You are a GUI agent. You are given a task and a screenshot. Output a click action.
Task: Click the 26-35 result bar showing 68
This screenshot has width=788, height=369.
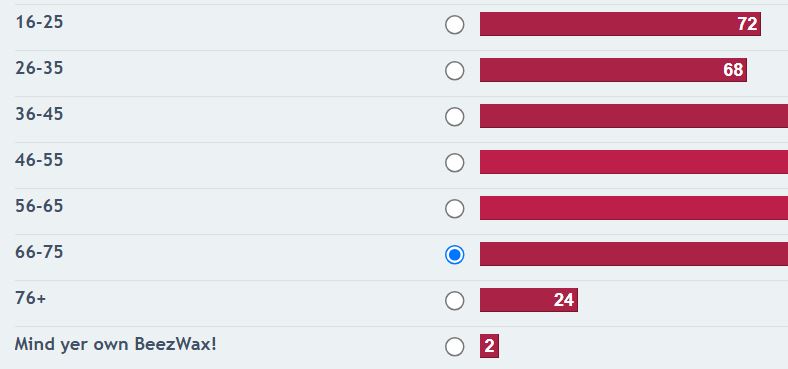pyautogui.click(x=613, y=70)
